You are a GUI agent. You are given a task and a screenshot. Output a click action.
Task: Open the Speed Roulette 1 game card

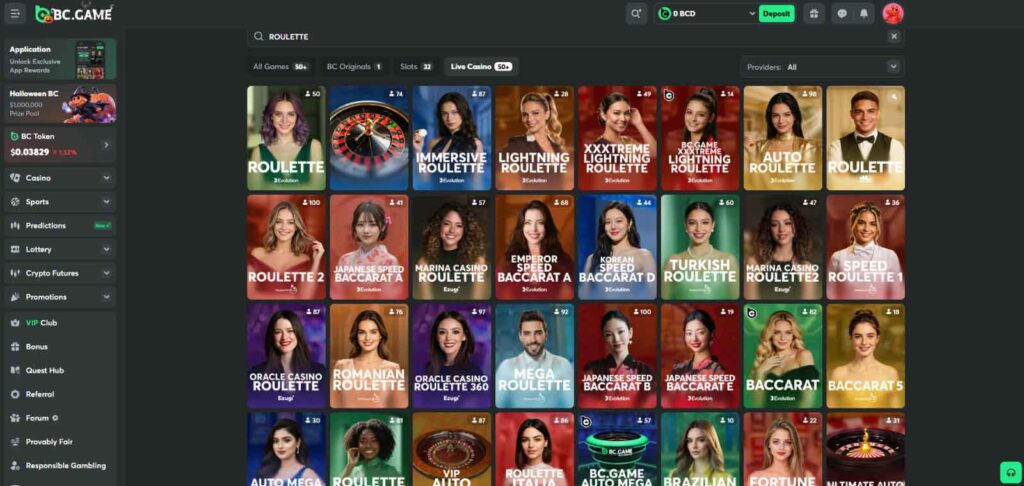coord(865,247)
